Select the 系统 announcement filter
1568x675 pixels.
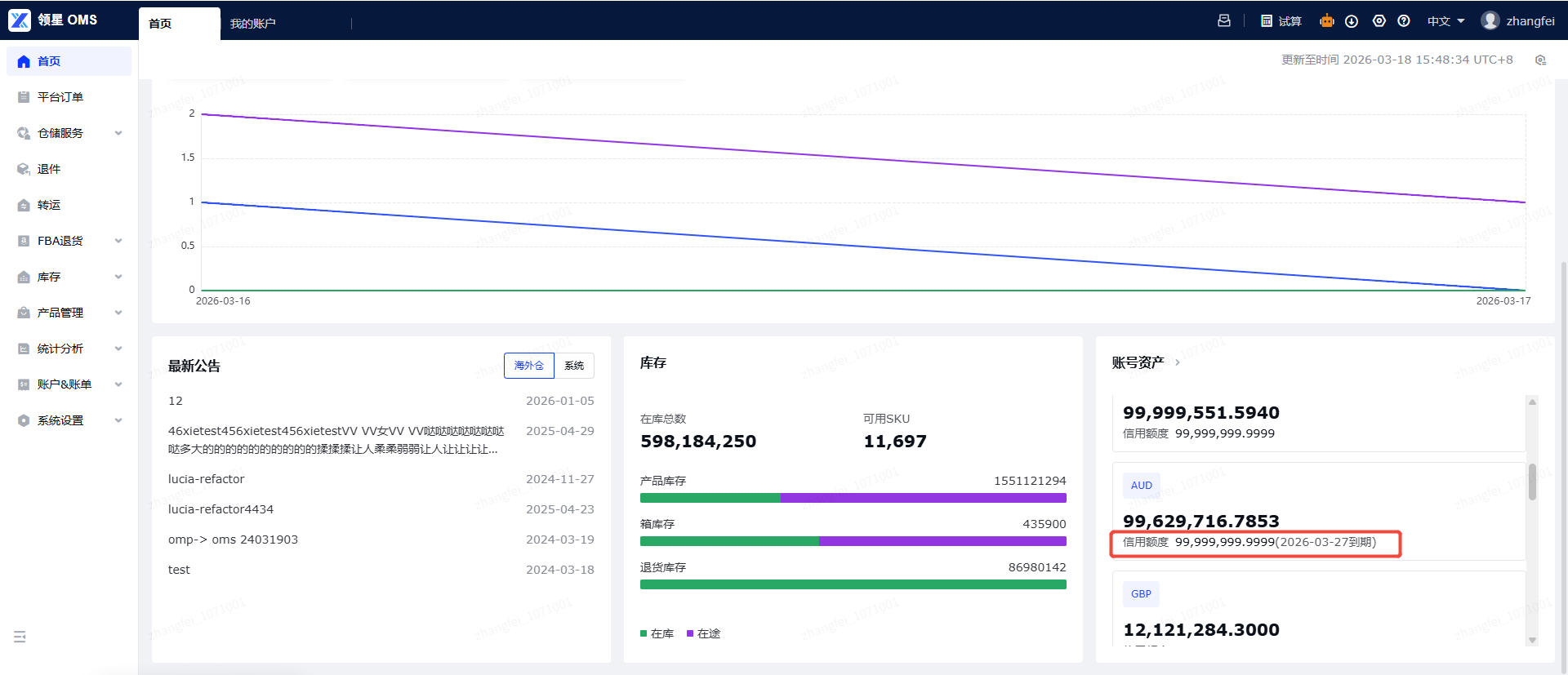click(x=574, y=366)
